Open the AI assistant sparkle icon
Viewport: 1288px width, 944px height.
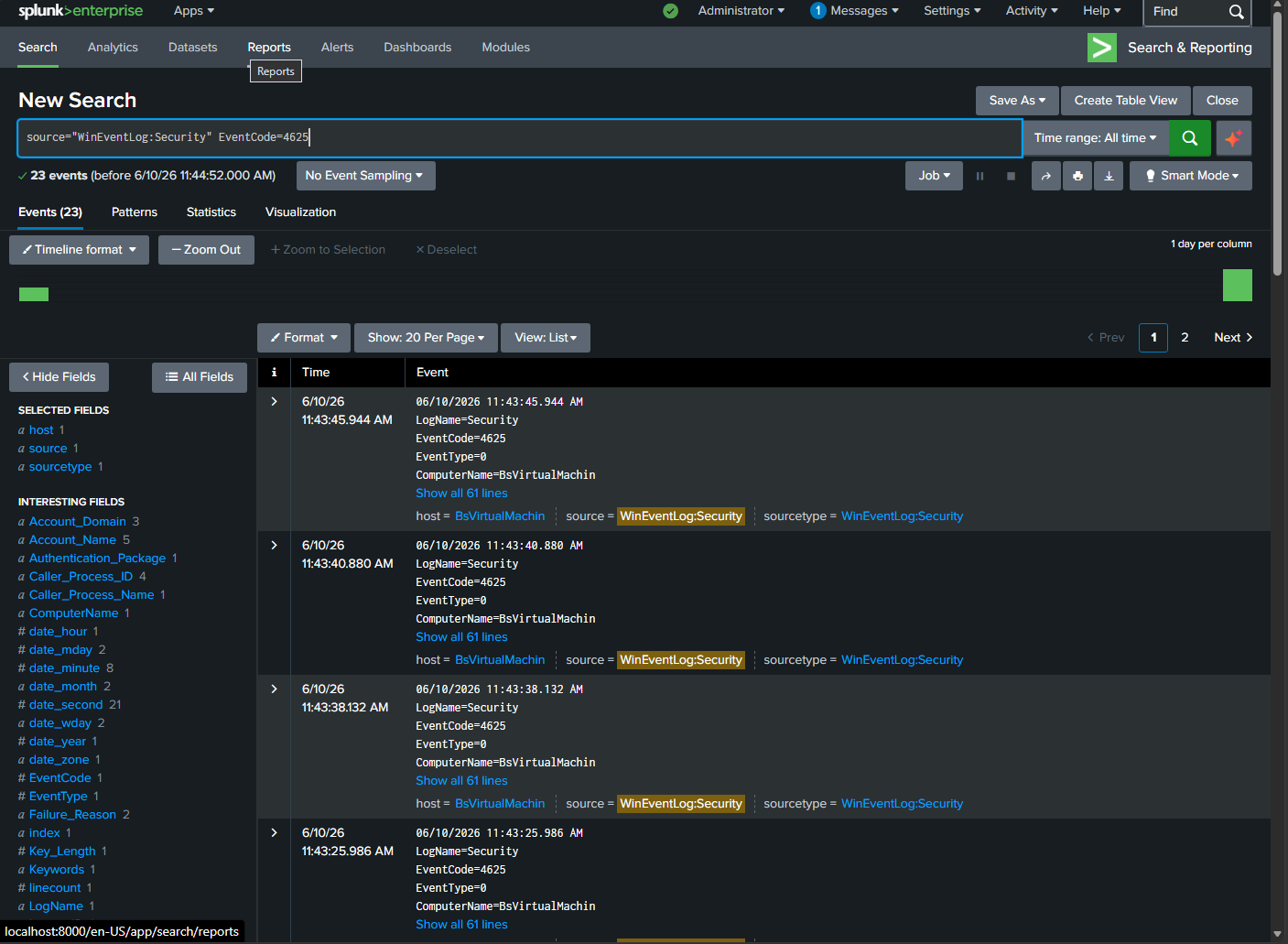click(x=1233, y=138)
